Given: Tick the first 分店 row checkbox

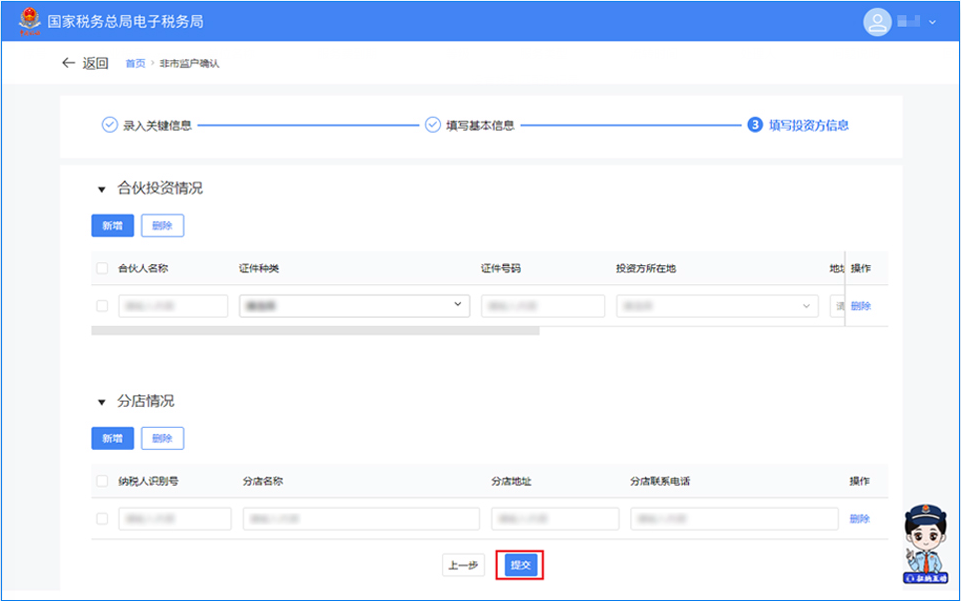Looking at the screenshot, I should pos(102,519).
